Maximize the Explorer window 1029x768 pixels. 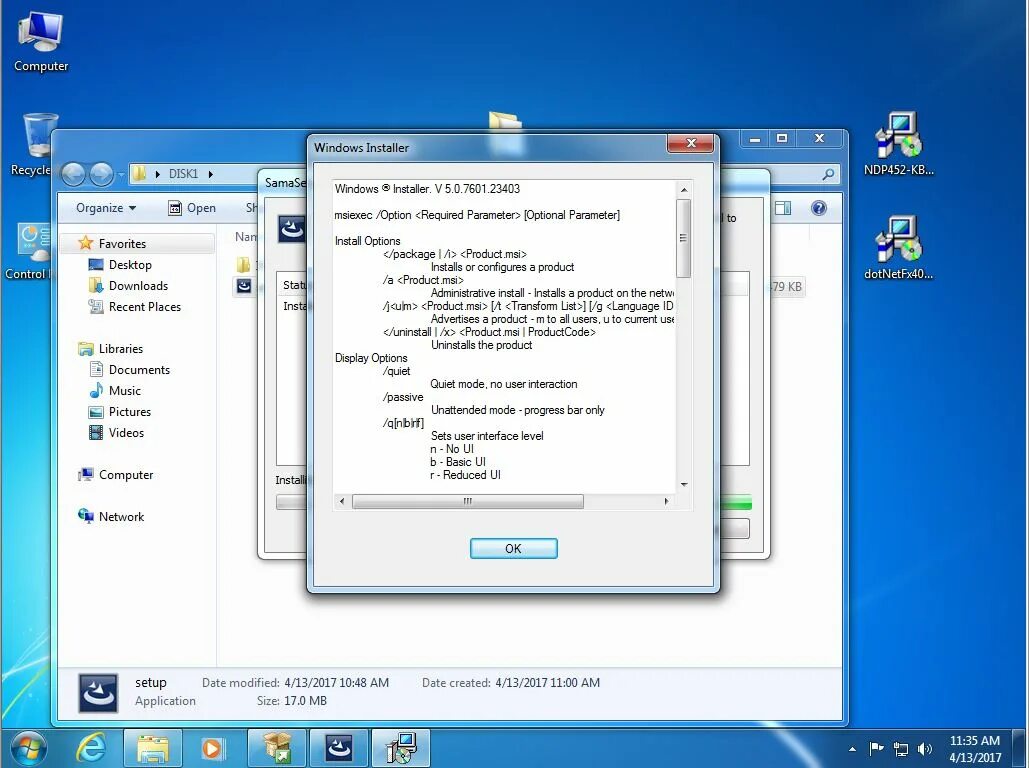(x=782, y=139)
